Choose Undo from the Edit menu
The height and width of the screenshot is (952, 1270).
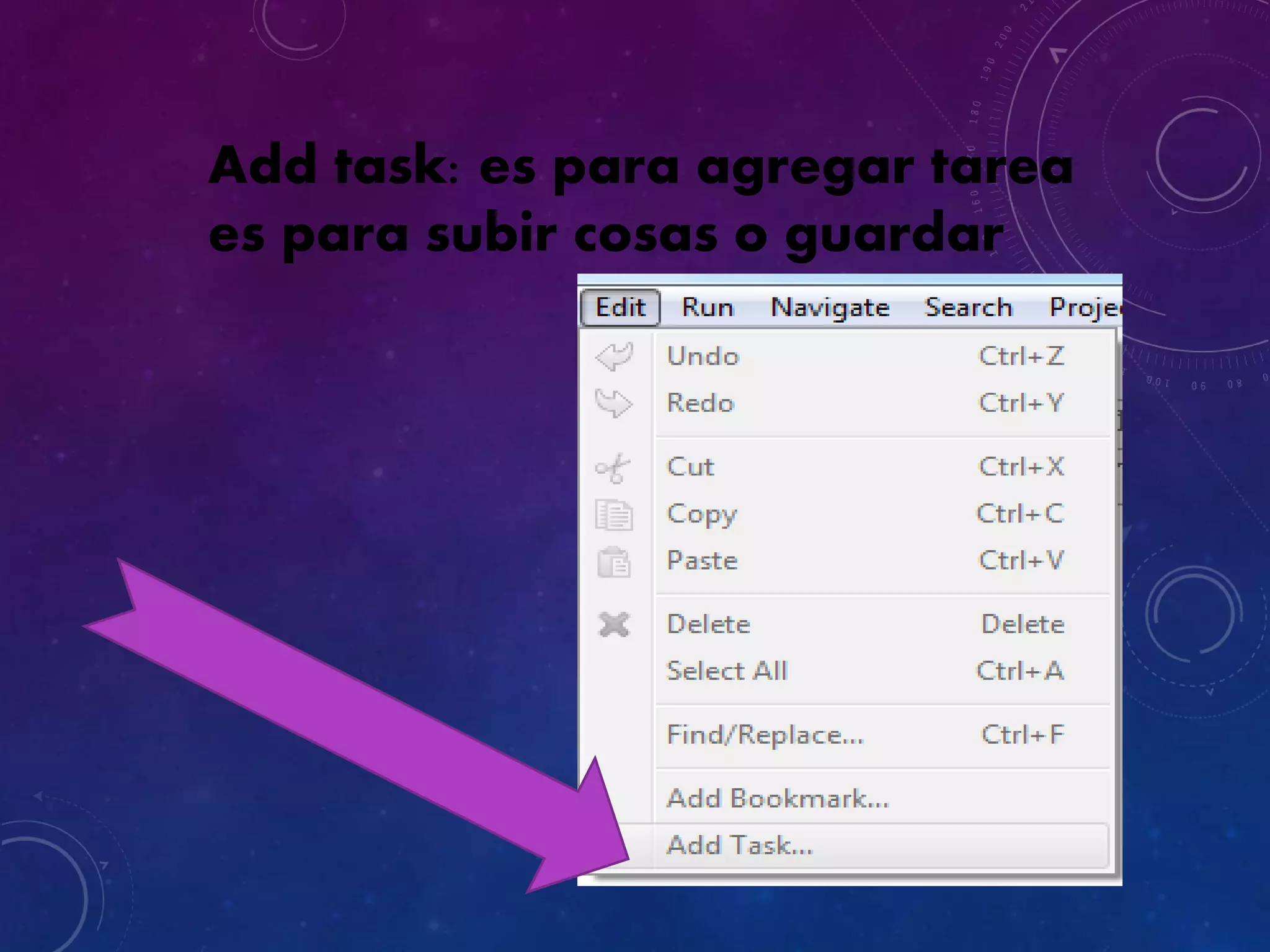tap(882, 356)
